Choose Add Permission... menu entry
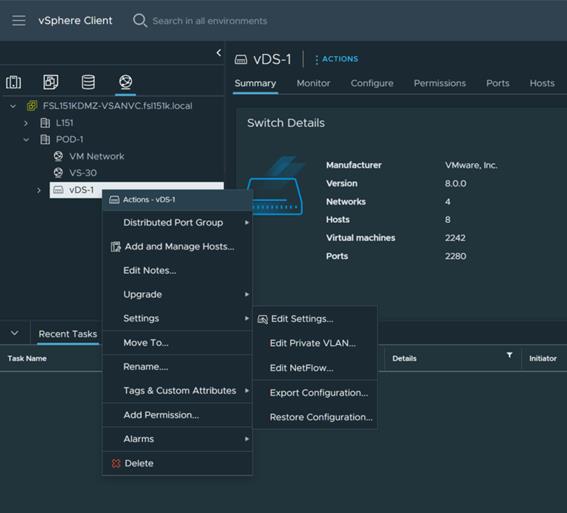Image resolution: width=567 pixels, height=513 pixels. coord(177,415)
